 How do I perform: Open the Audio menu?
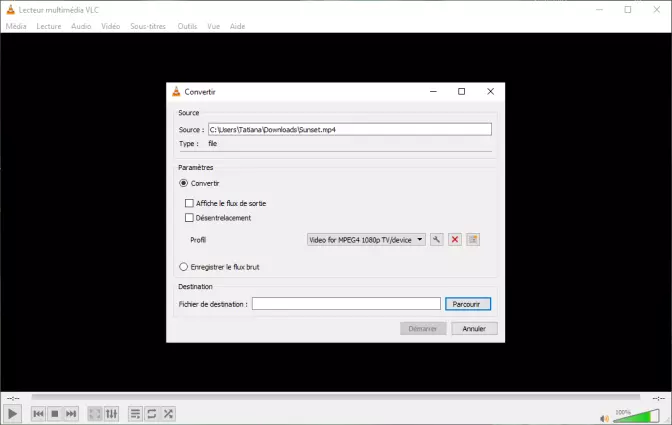click(81, 26)
